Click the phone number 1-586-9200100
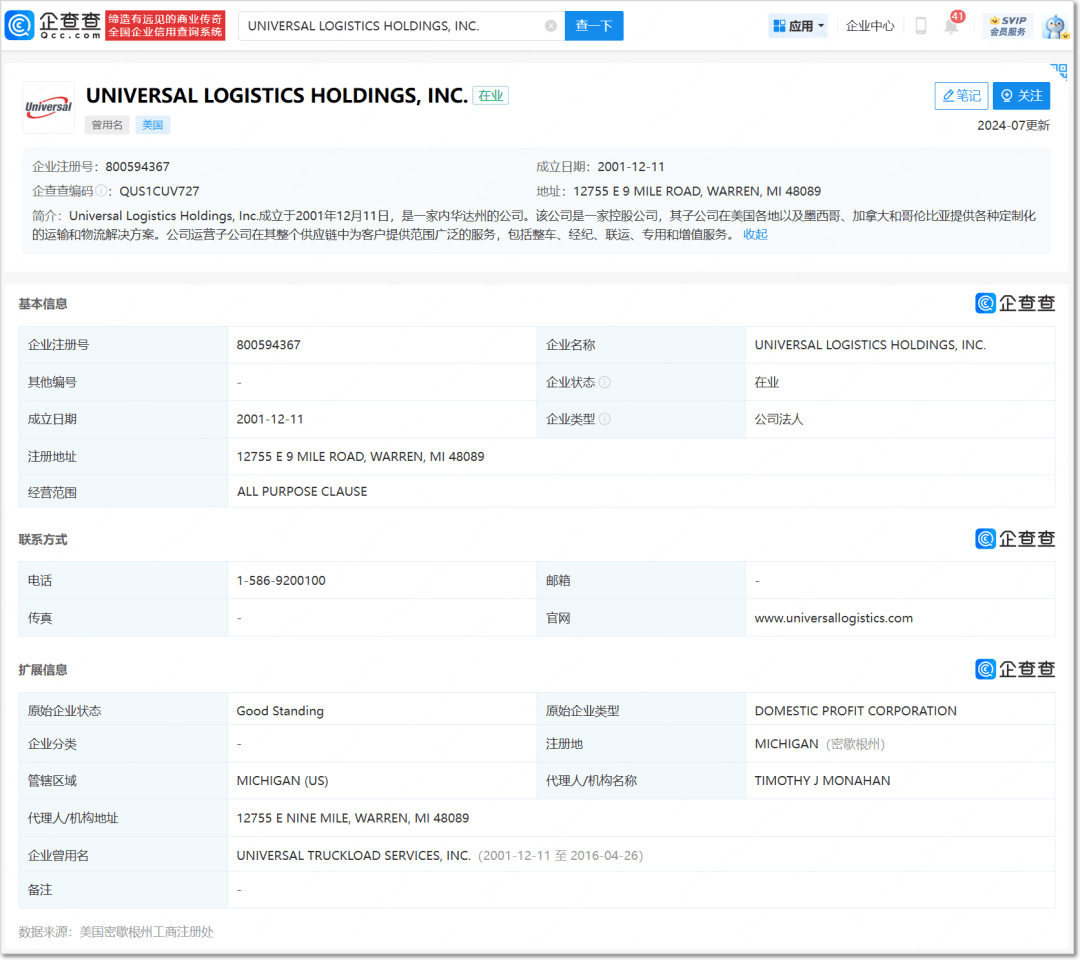 tap(281, 581)
